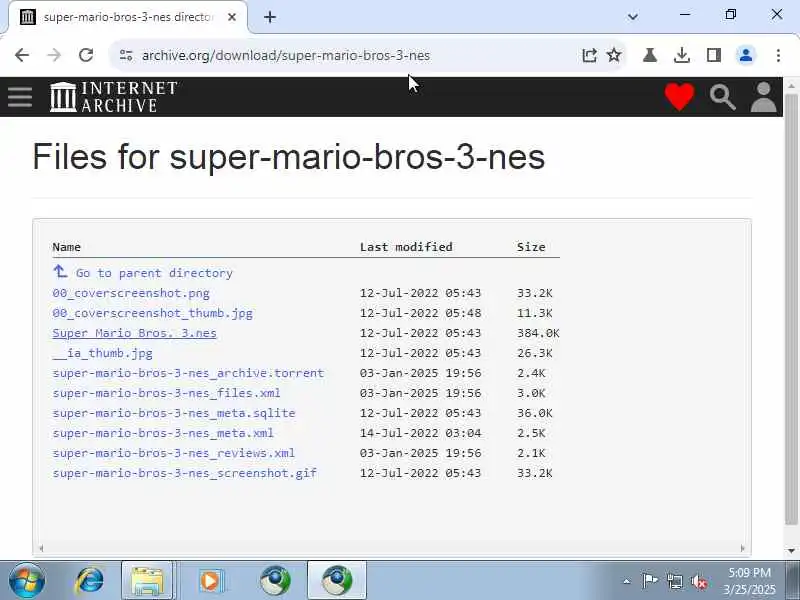800x600 pixels.
Task: Click the scrollbar up arrow
Action: [x=791, y=86]
